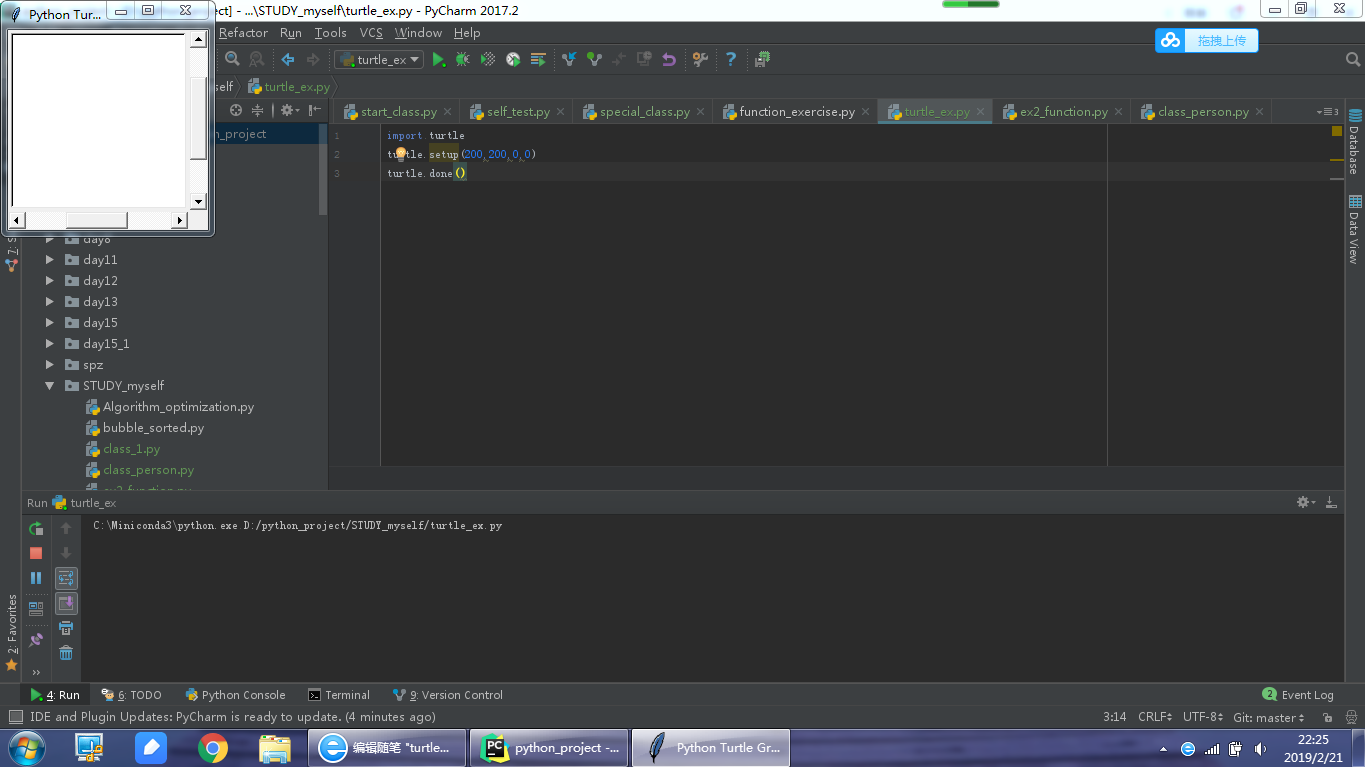Hide the Run panel with download-arrow icon

[1331, 502]
